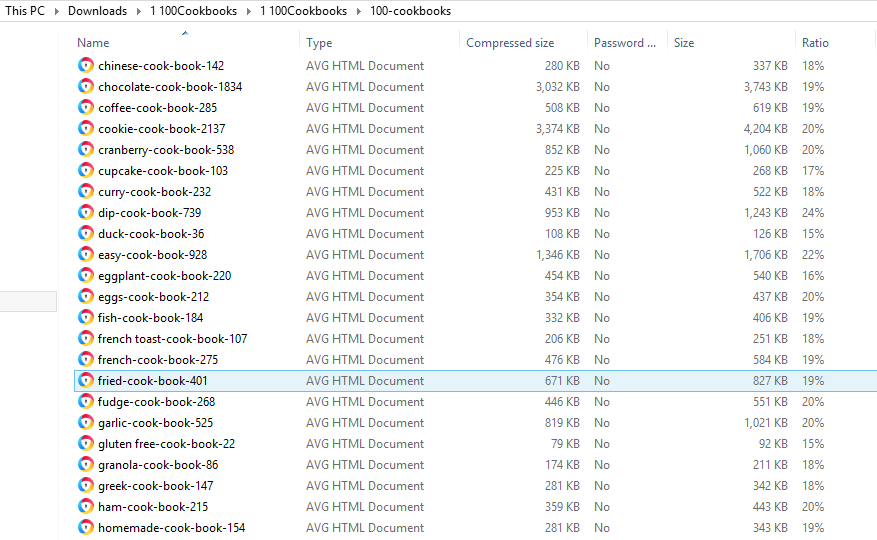Click the fudge-cook-book-268 file icon
The width and height of the screenshot is (877, 540).
point(86,401)
